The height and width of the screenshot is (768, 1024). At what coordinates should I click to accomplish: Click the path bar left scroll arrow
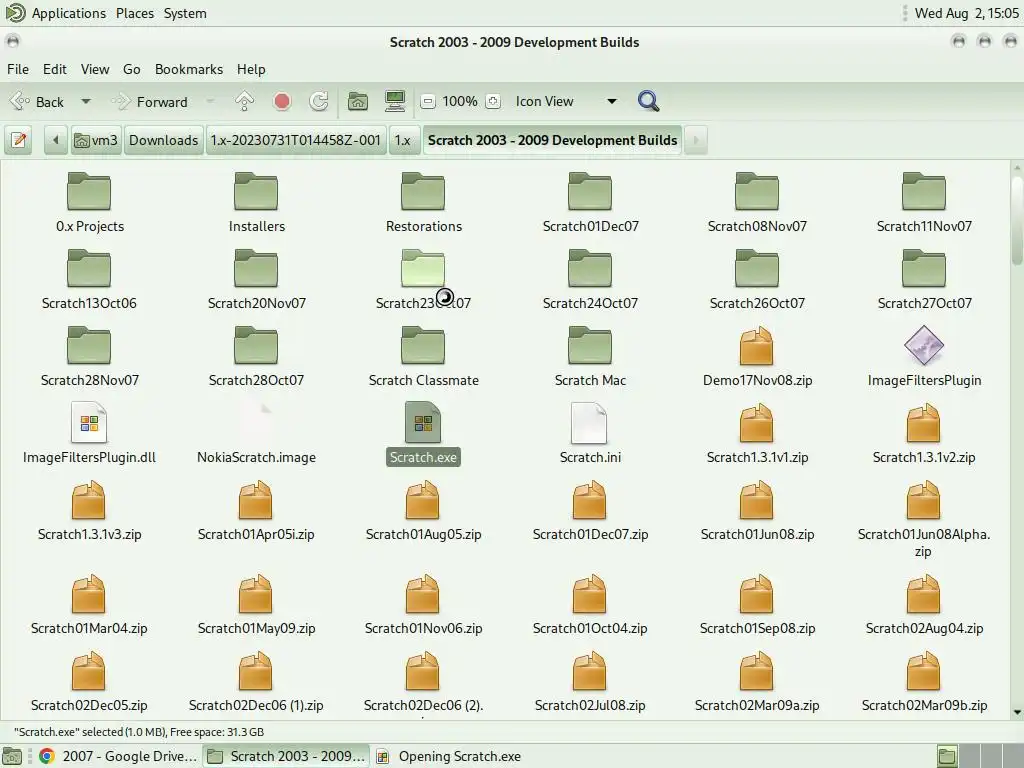click(x=56, y=140)
